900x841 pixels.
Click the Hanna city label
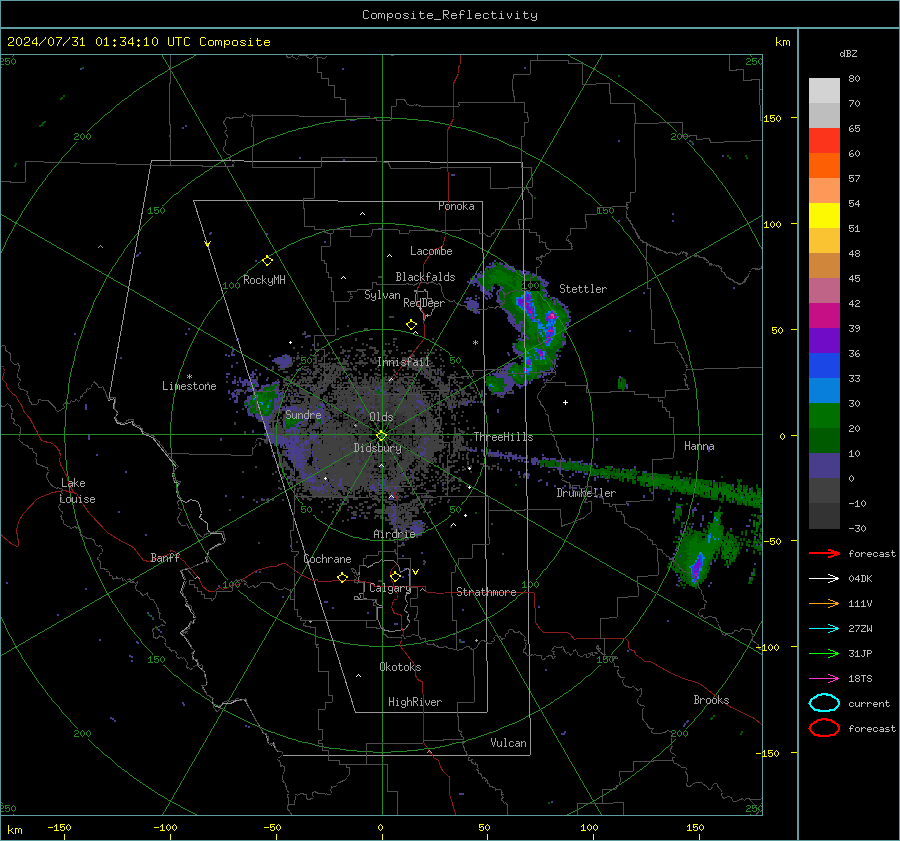(x=699, y=446)
